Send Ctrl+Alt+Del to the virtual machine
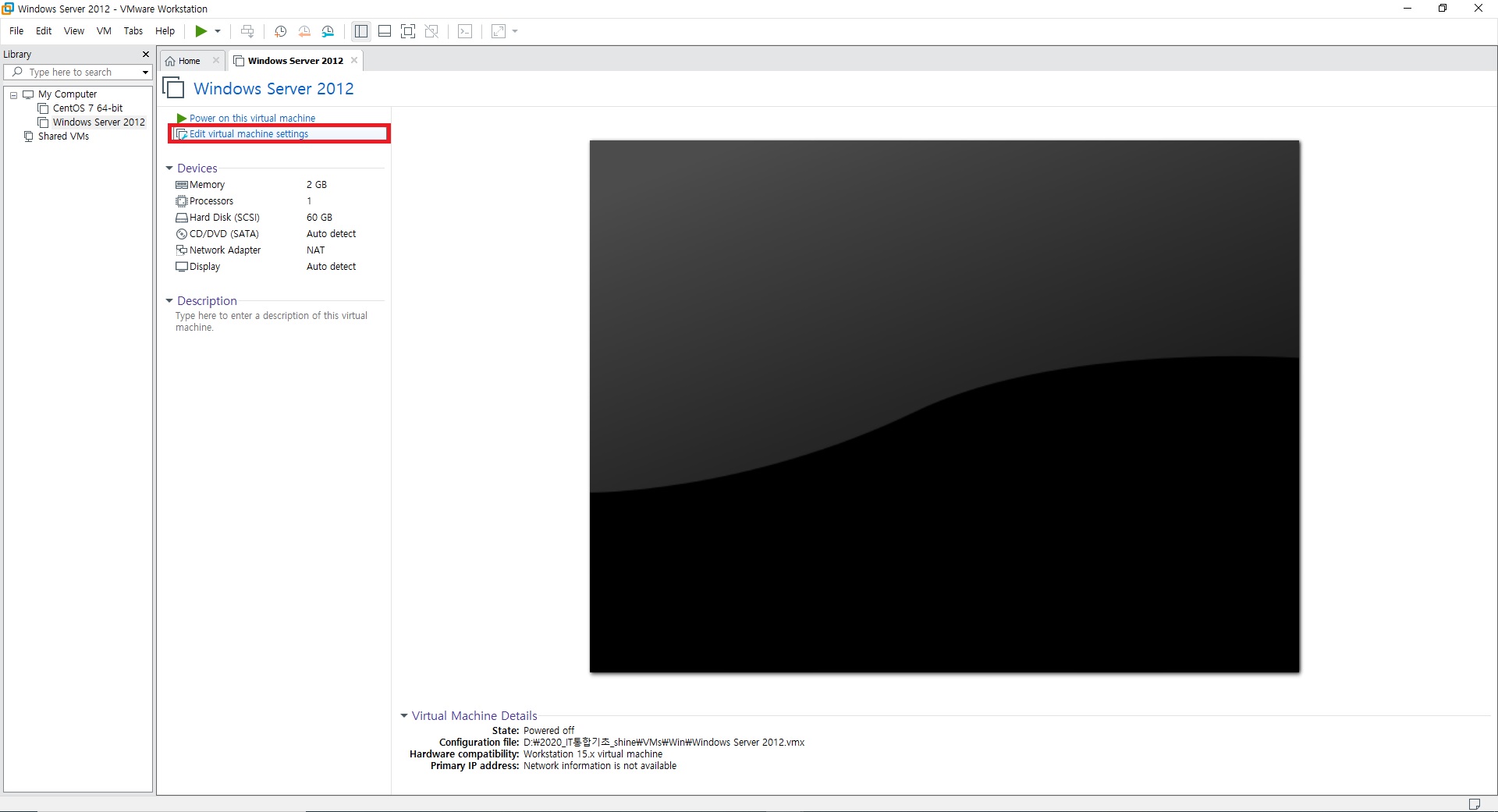1498x812 pixels. pos(247,31)
